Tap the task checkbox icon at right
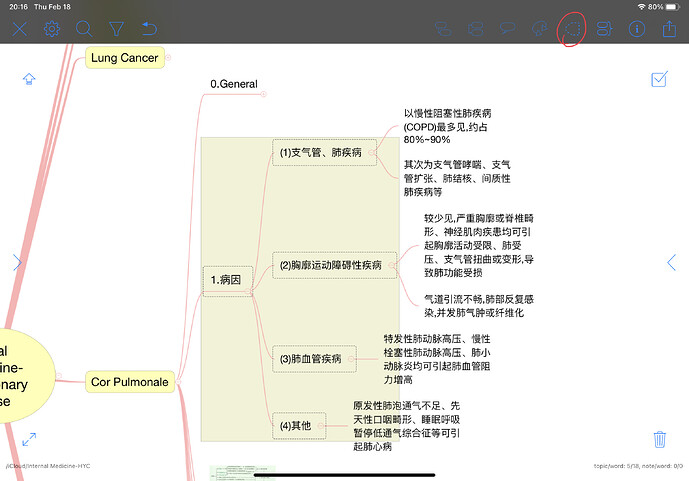The width and height of the screenshot is (689, 481). (x=660, y=79)
